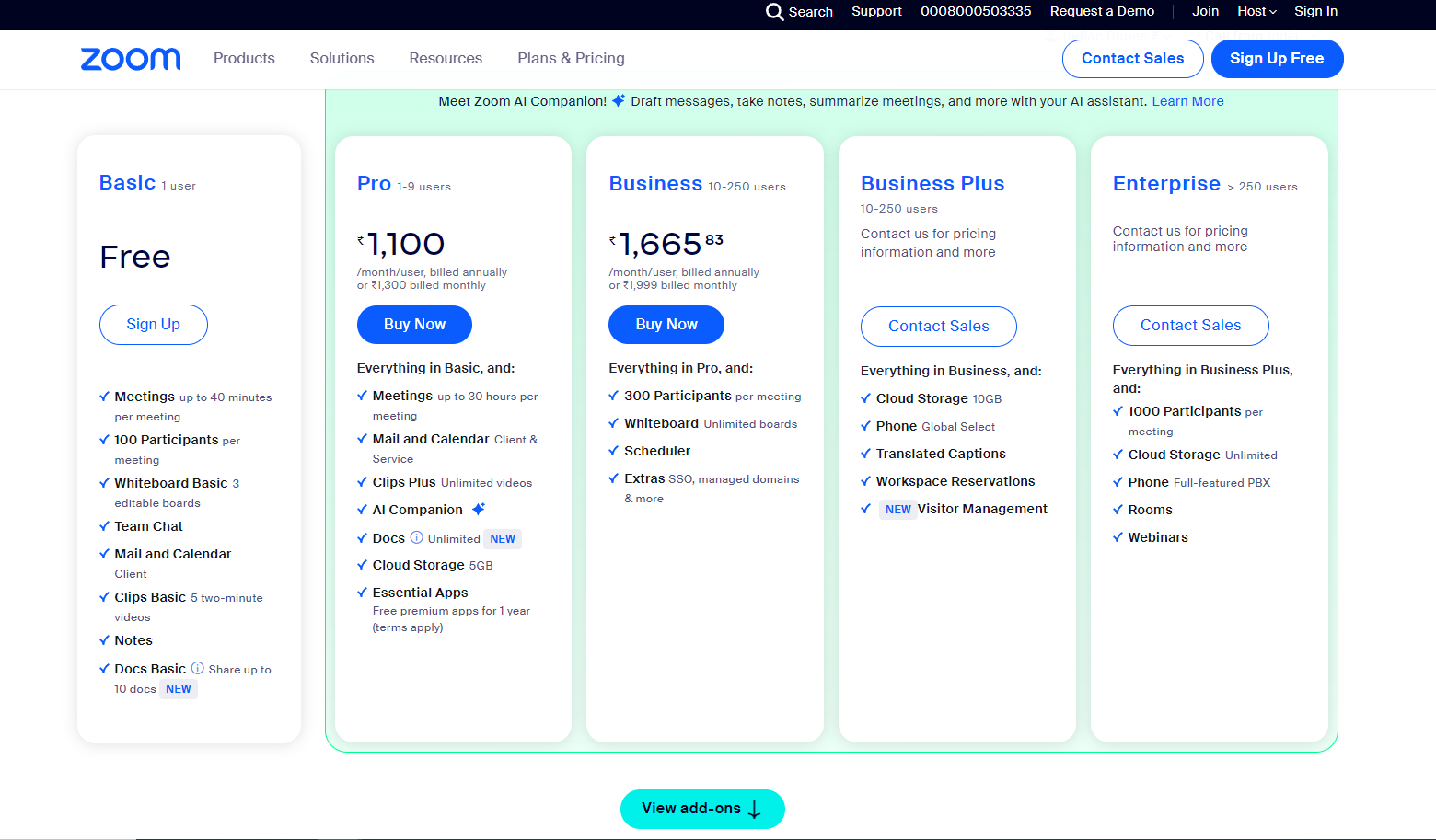The image size is (1436, 840).
Task: Click 'Cloud Storage 5GB' feature text
Action: coord(433,565)
